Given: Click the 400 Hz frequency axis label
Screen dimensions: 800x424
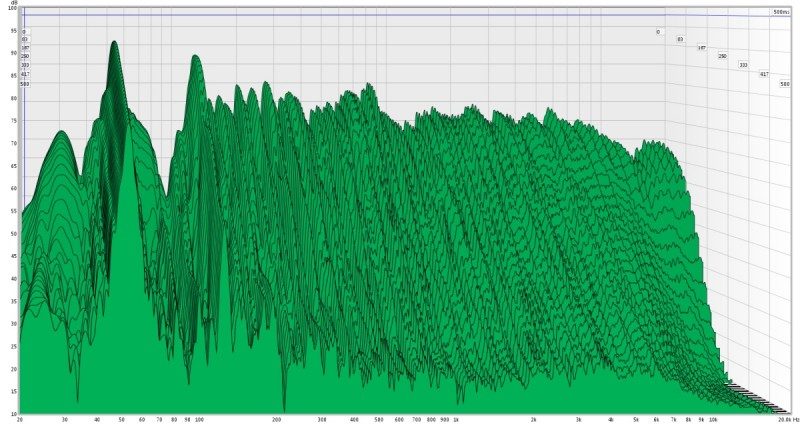Looking at the screenshot, I should click(354, 419).
